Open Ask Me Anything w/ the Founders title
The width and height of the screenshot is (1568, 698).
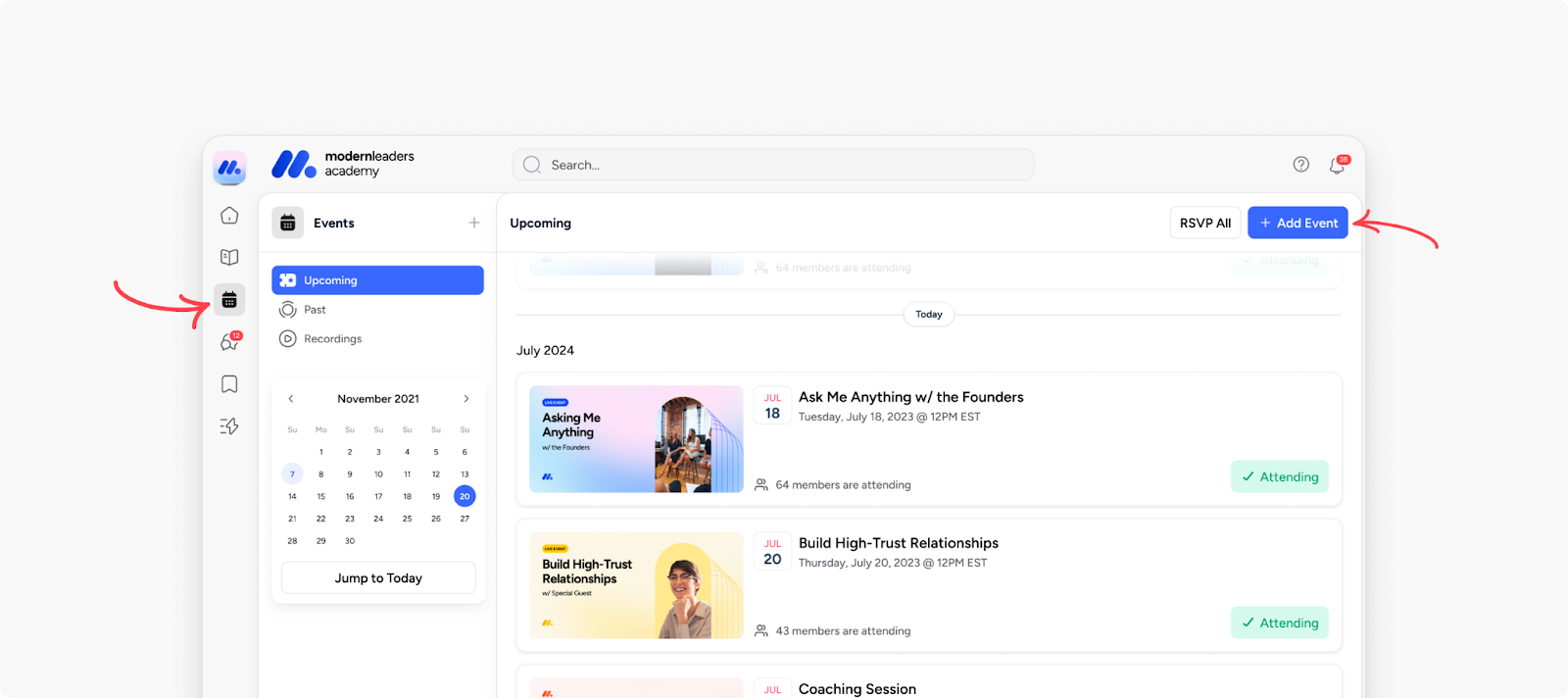click(x=910, y=397)
